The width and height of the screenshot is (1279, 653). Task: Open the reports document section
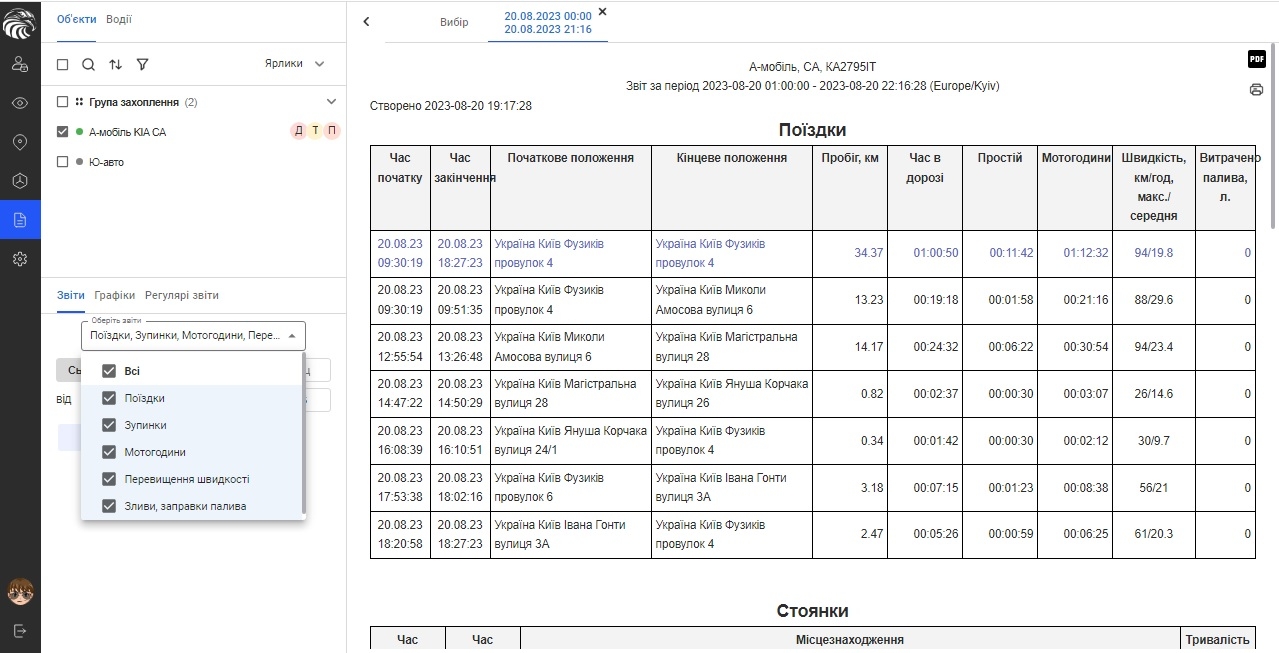point(20,220)
